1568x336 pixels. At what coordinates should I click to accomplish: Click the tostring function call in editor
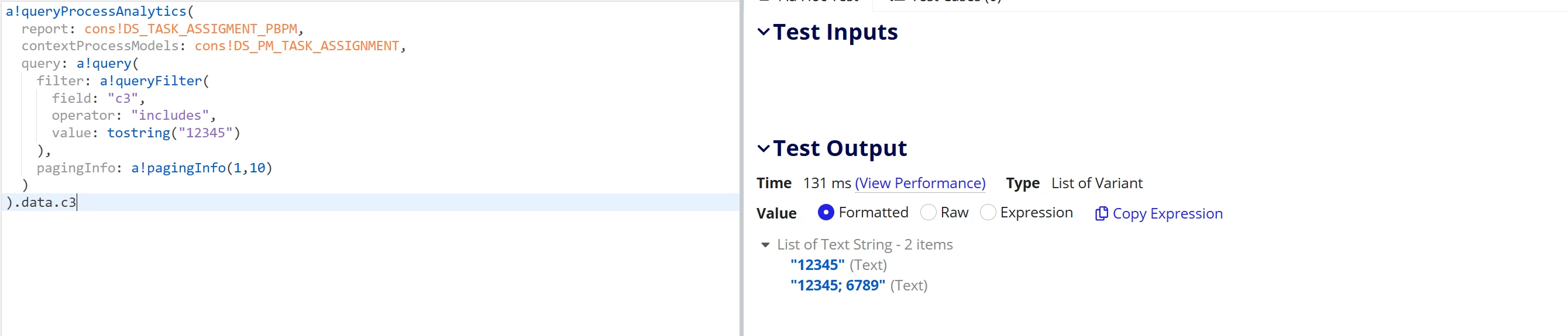coord(139,133)
